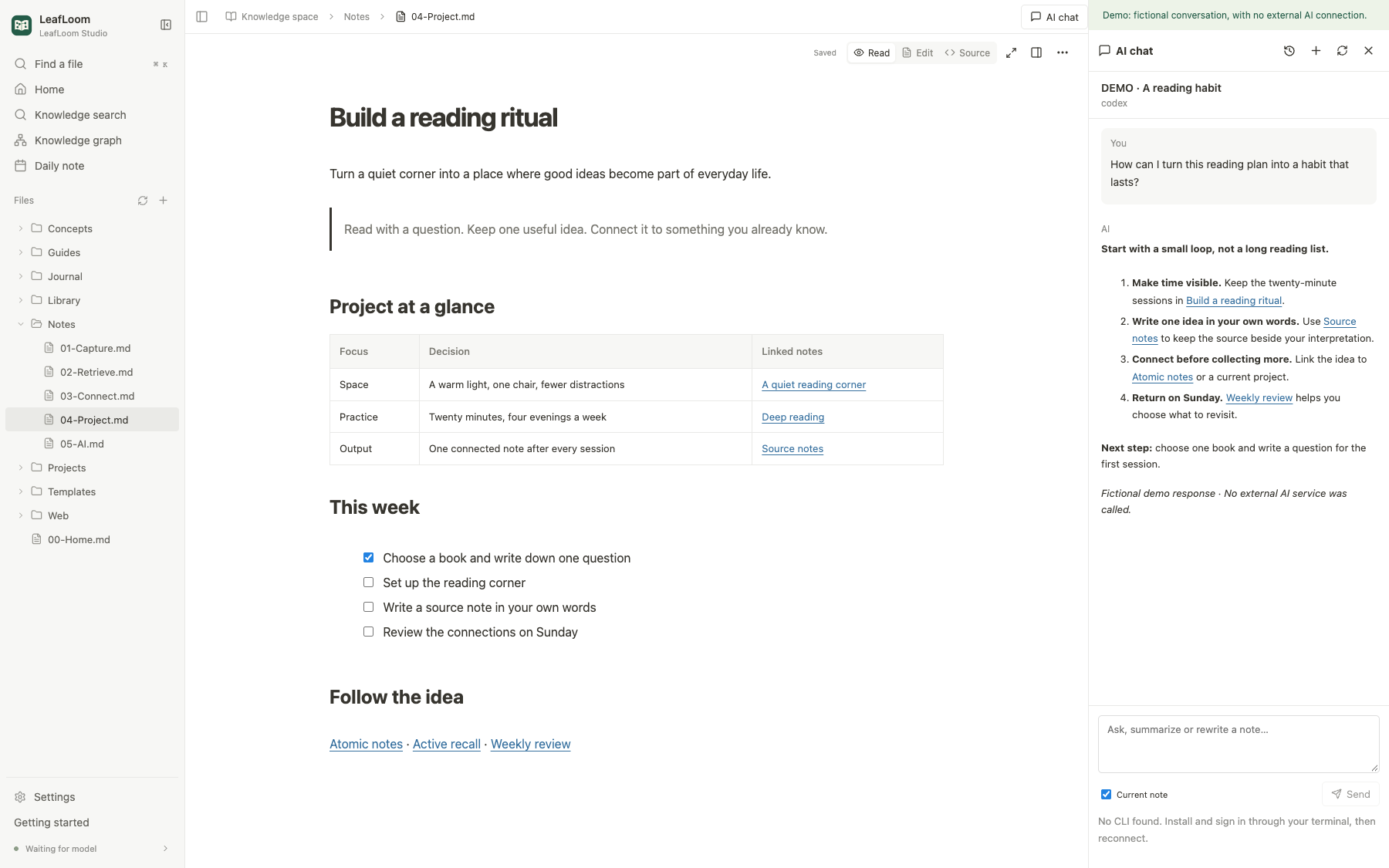
Task: Uncheck 'Choose a book' task checkbox
Action: click(x=368, y=558)
